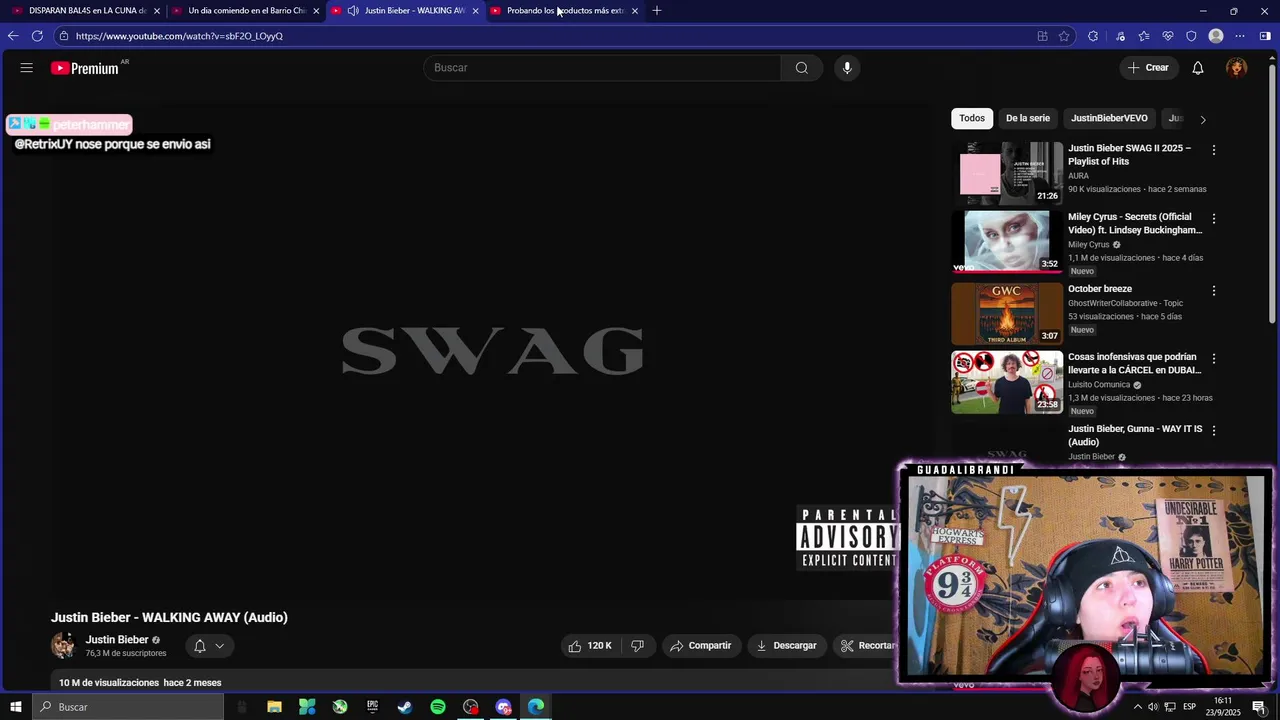The image size is (1280, 720).
Task: Open SWAG II playlist thumbnail
Action: pyautogui.click(x=1007, y=173)
